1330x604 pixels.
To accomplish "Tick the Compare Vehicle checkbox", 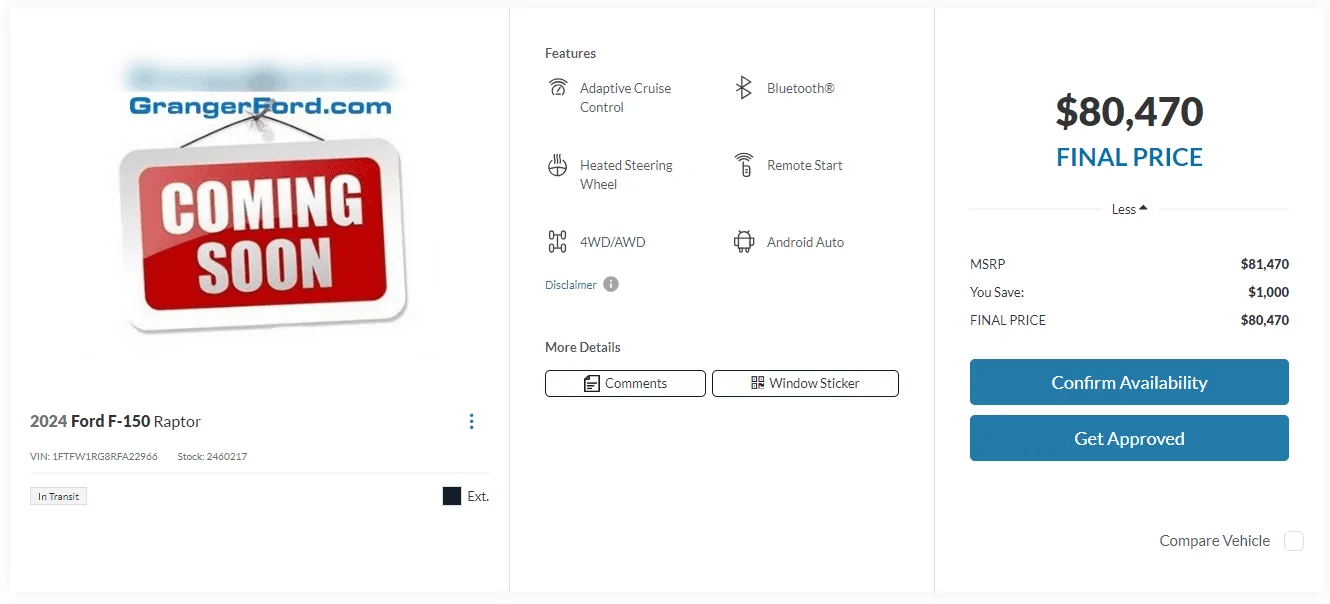I will coord(1294,541).
